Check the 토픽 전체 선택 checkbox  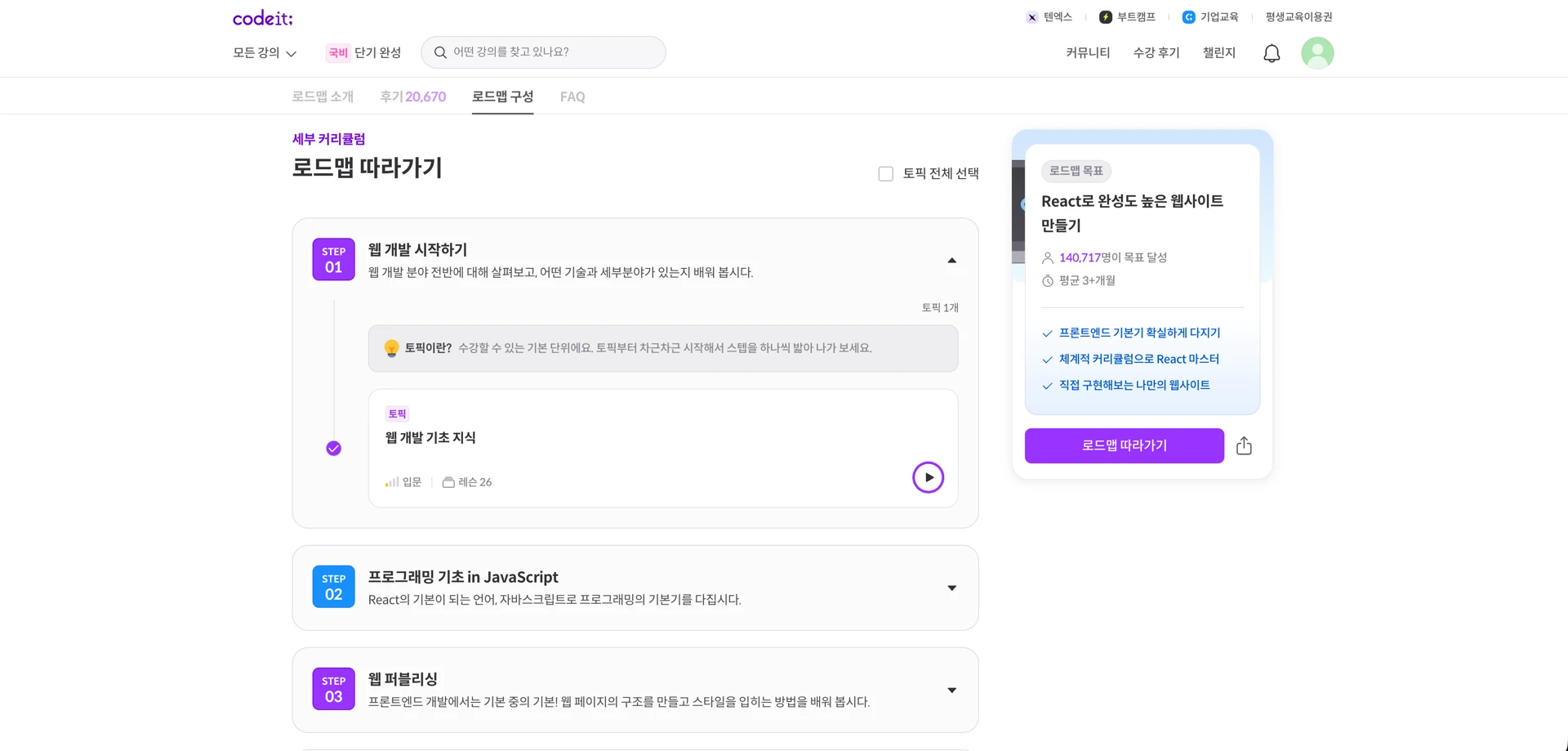point(885,173)
